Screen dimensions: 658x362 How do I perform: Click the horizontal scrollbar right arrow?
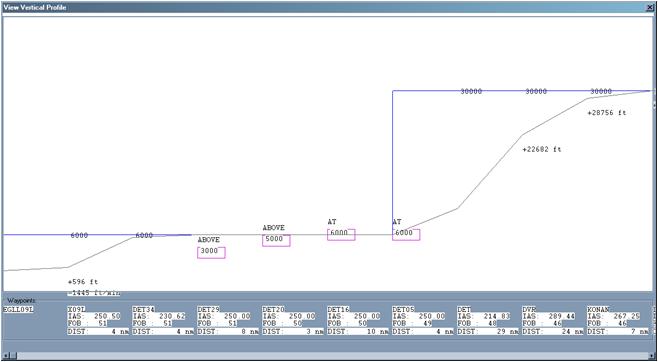pos(652,356)
